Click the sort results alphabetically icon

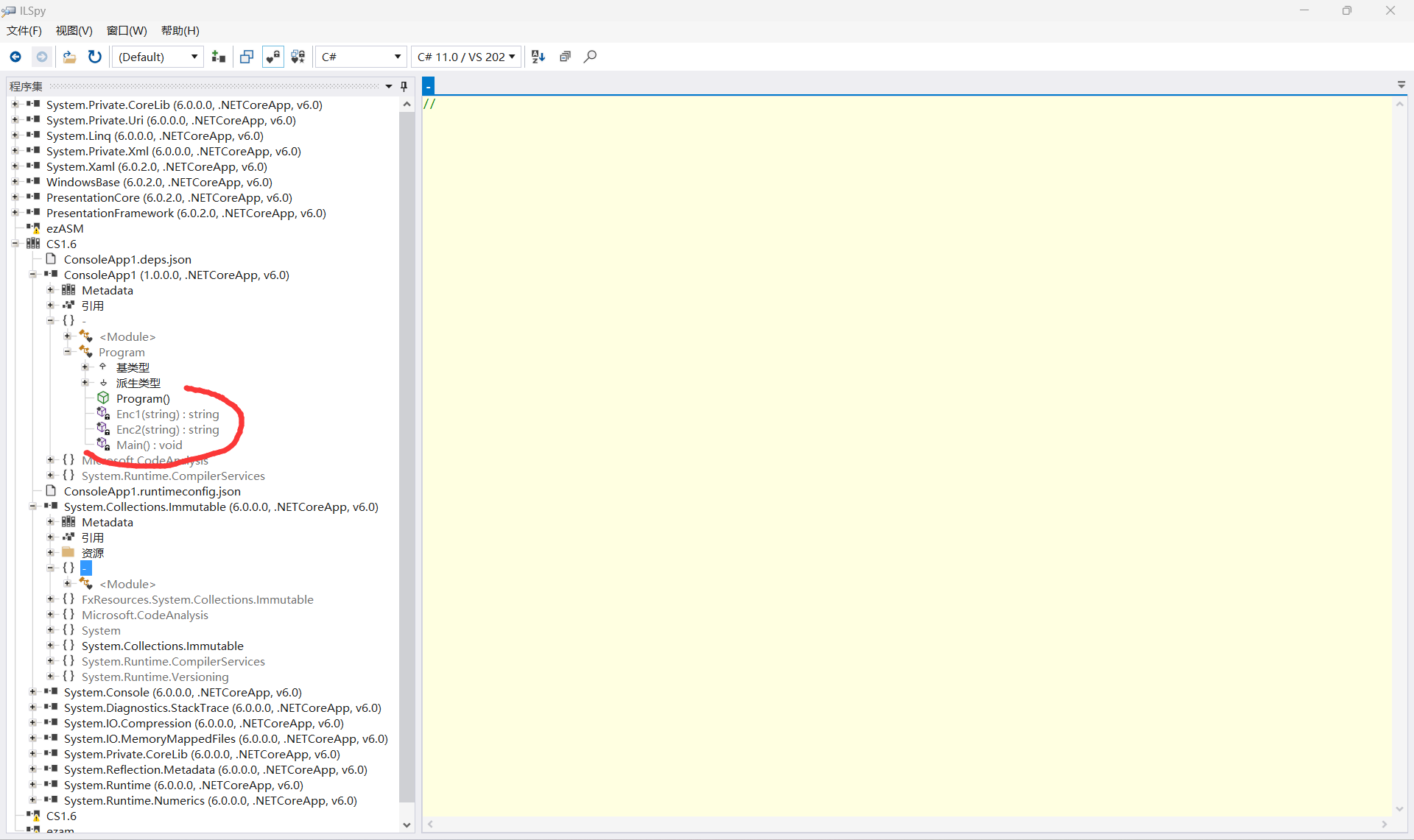pyautogui.click(x=538, y=57)
